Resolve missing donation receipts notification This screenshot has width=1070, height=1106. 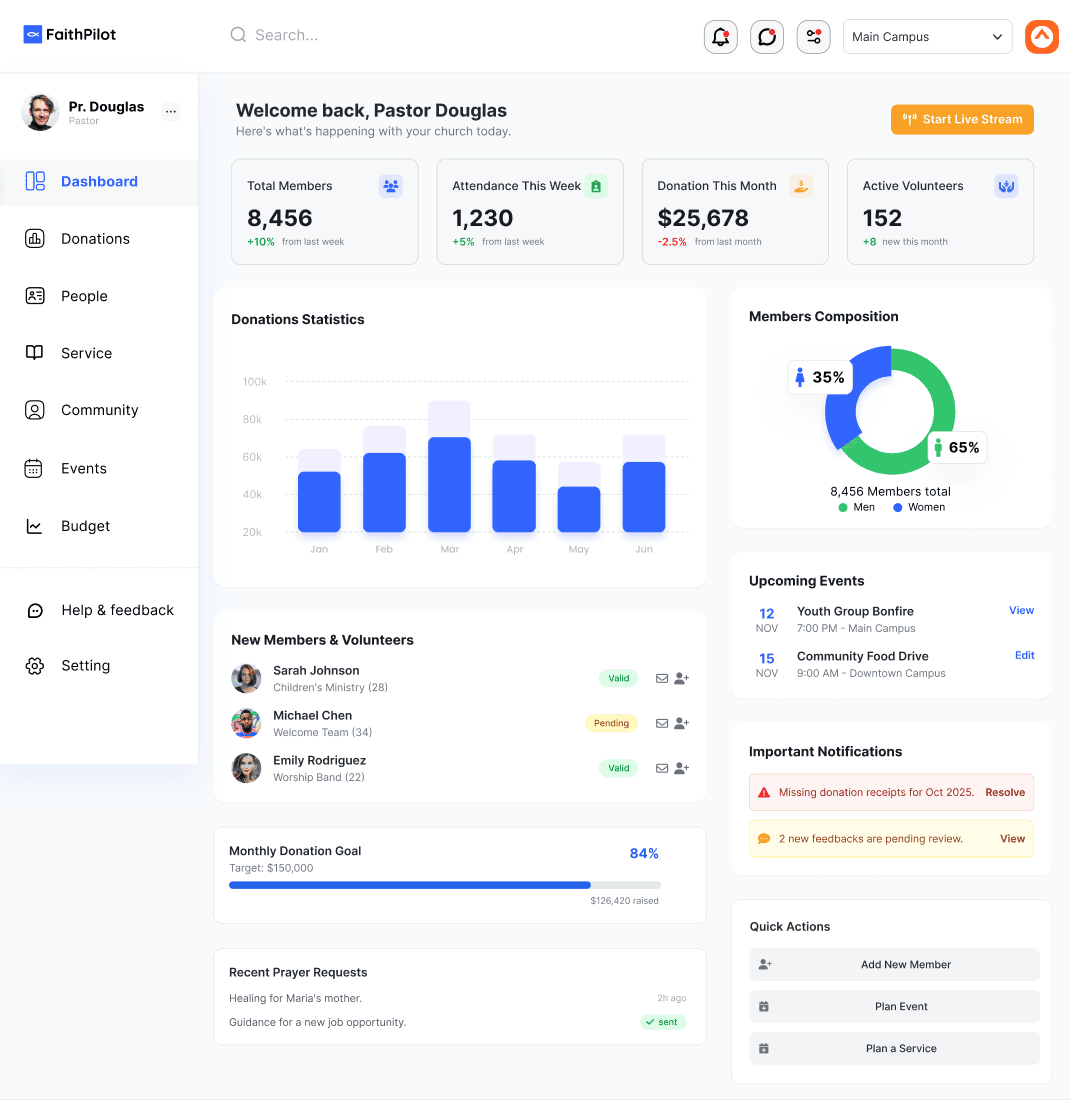click(1005, 792)
